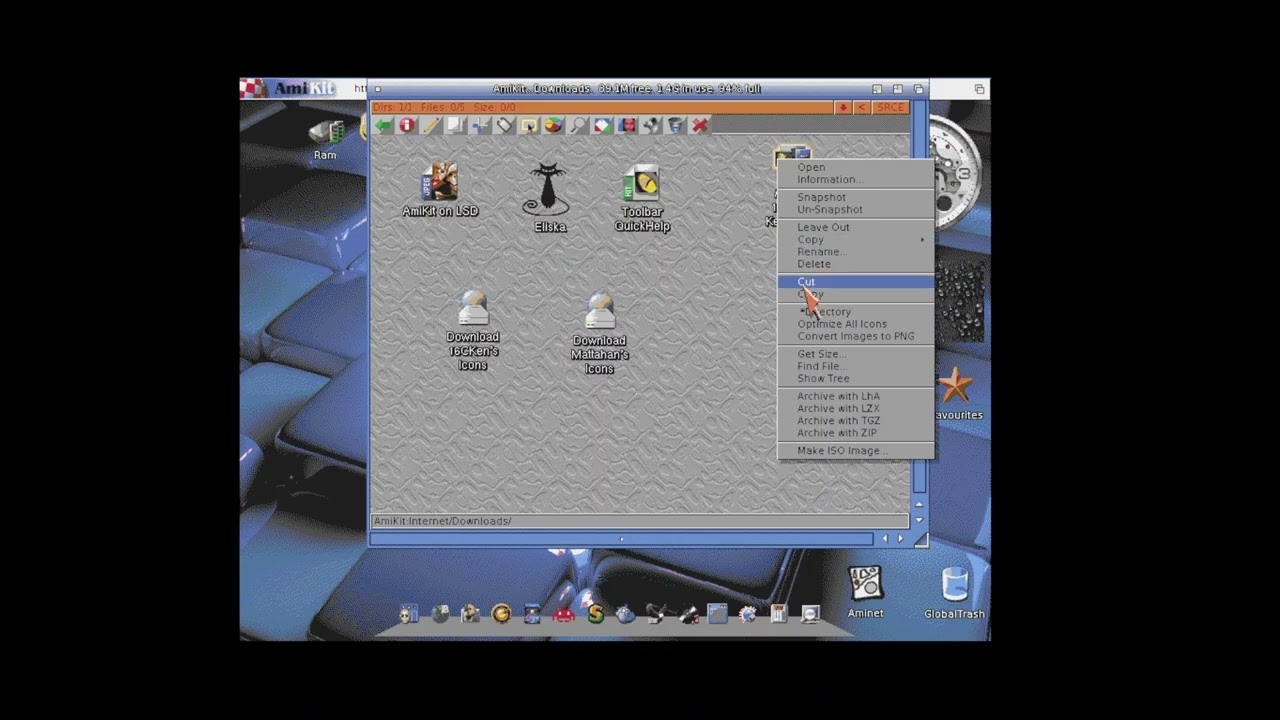Open the Favourites star desktop icon

tap(958, 393)
